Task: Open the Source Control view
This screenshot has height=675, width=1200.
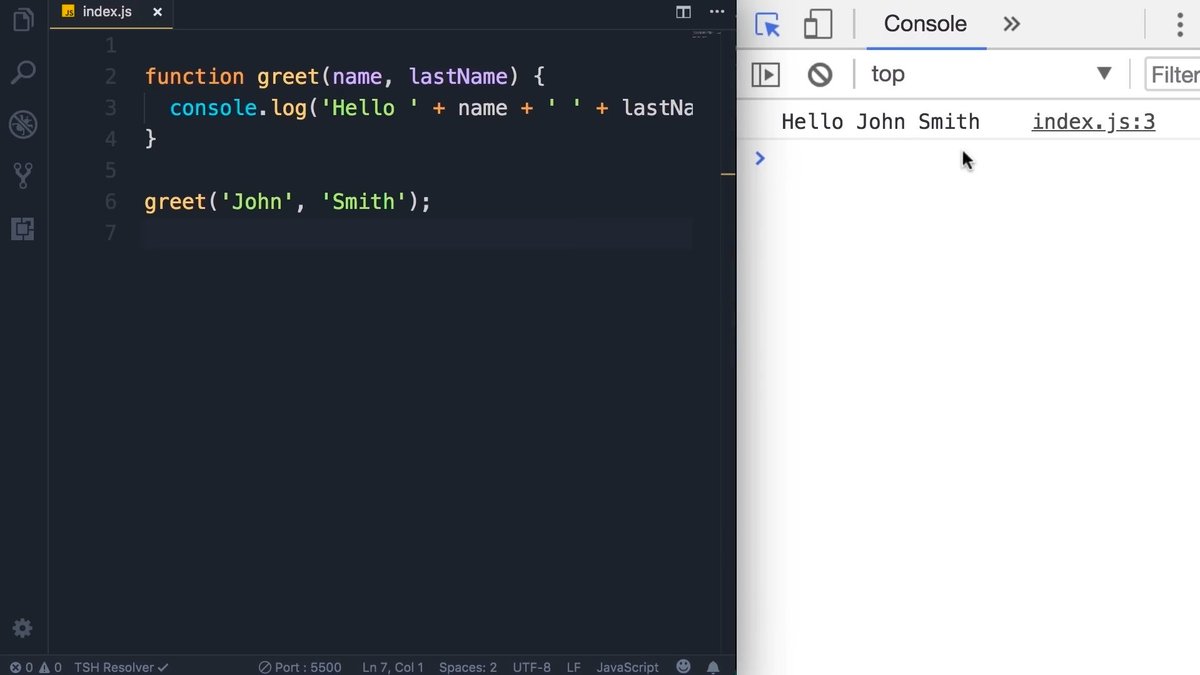Action: point(22,176)
